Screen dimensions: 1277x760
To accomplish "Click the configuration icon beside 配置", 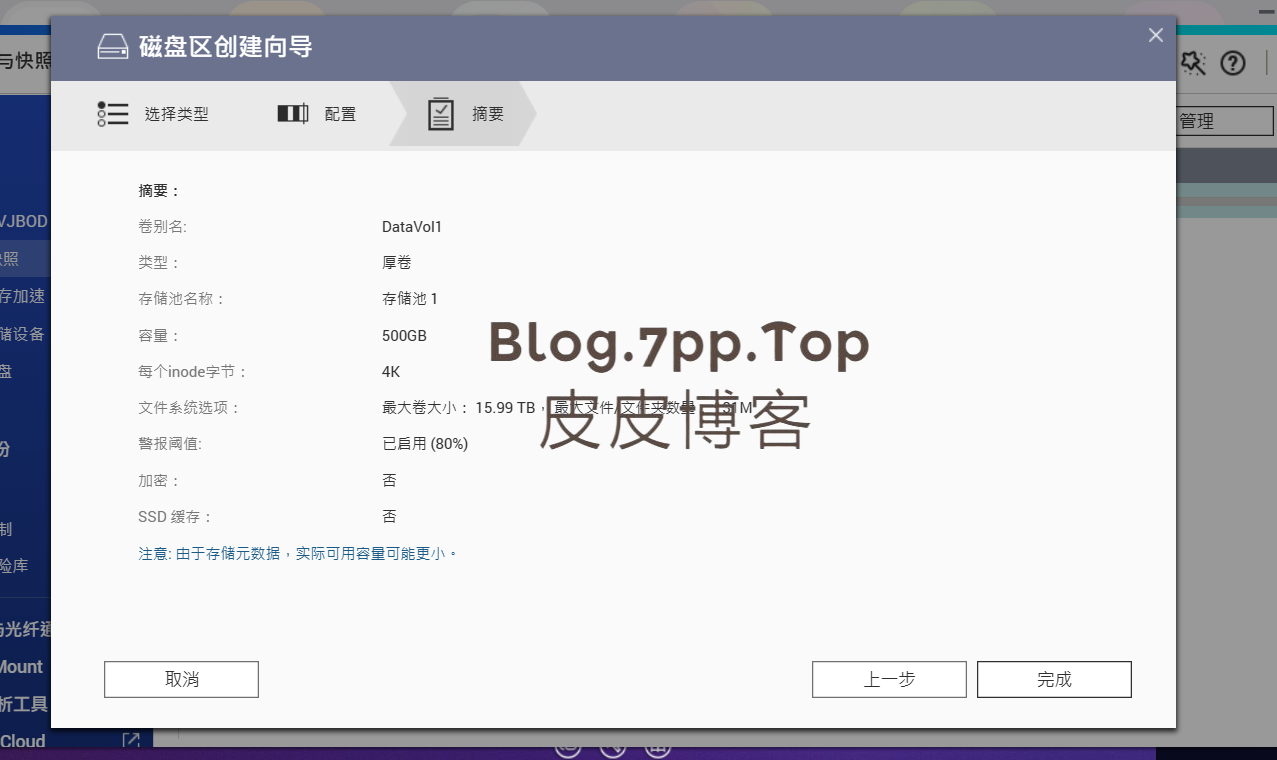I will click(x=293, y=114).
